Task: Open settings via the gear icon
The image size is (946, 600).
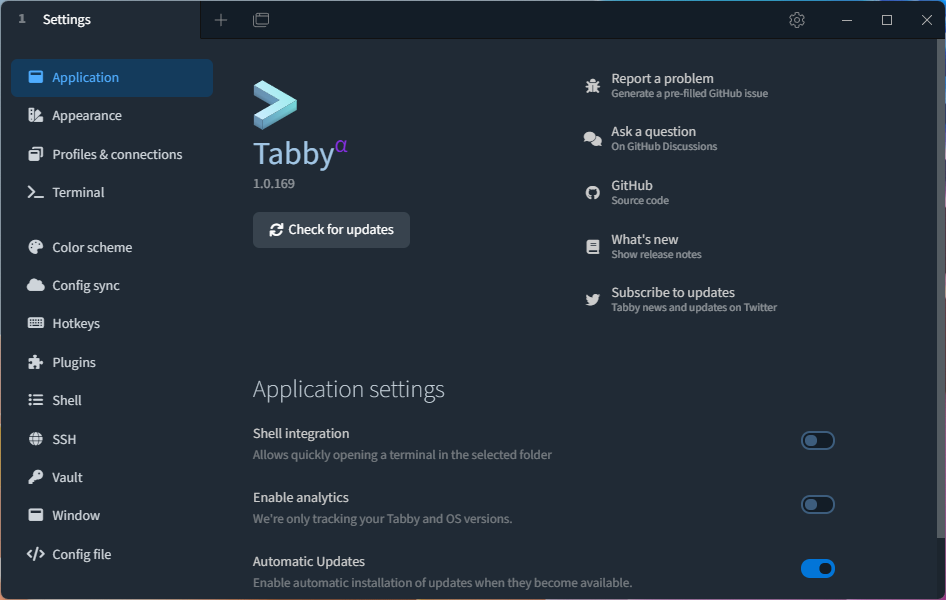Action: [x=797, y=20]
